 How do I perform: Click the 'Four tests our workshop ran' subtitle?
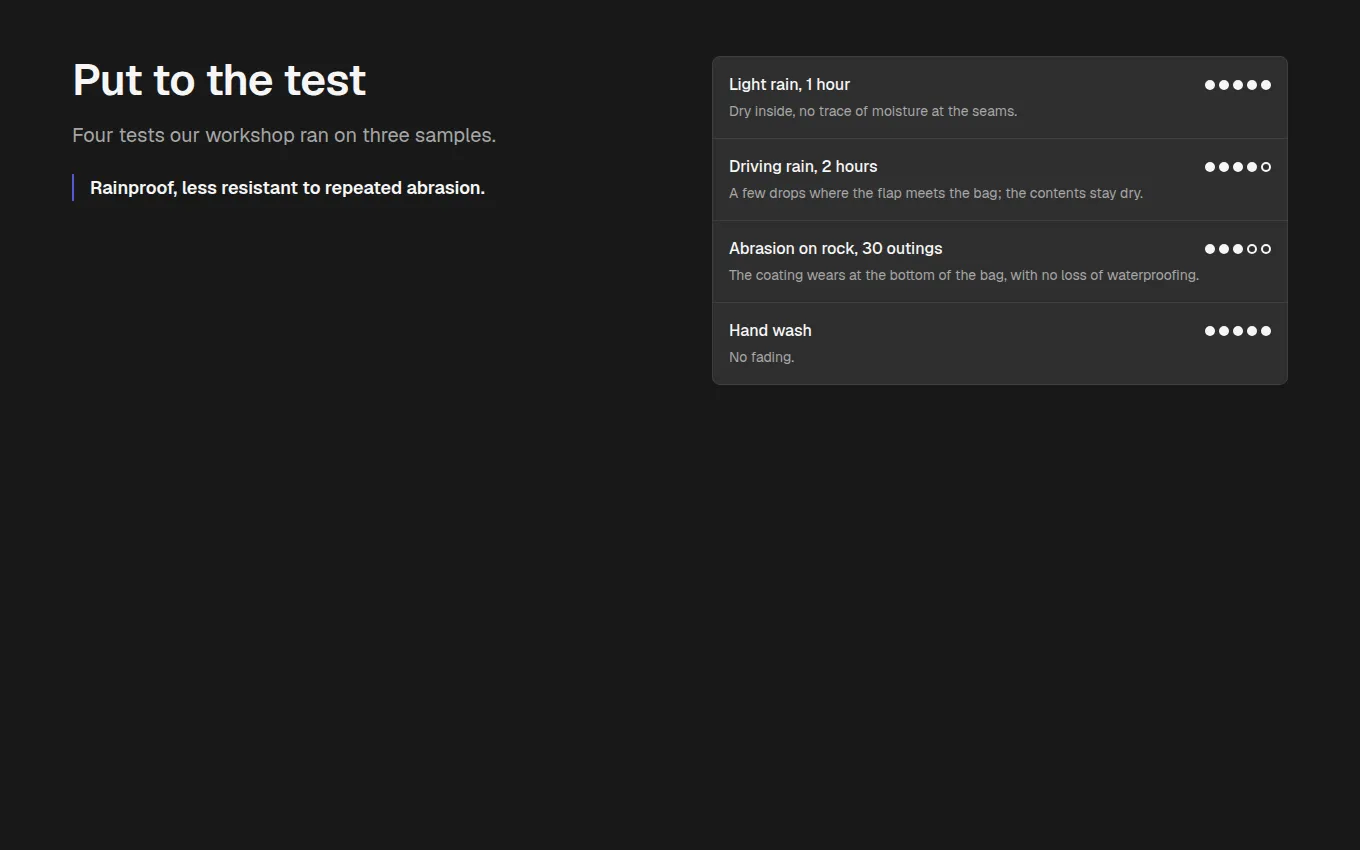(284, 135)
